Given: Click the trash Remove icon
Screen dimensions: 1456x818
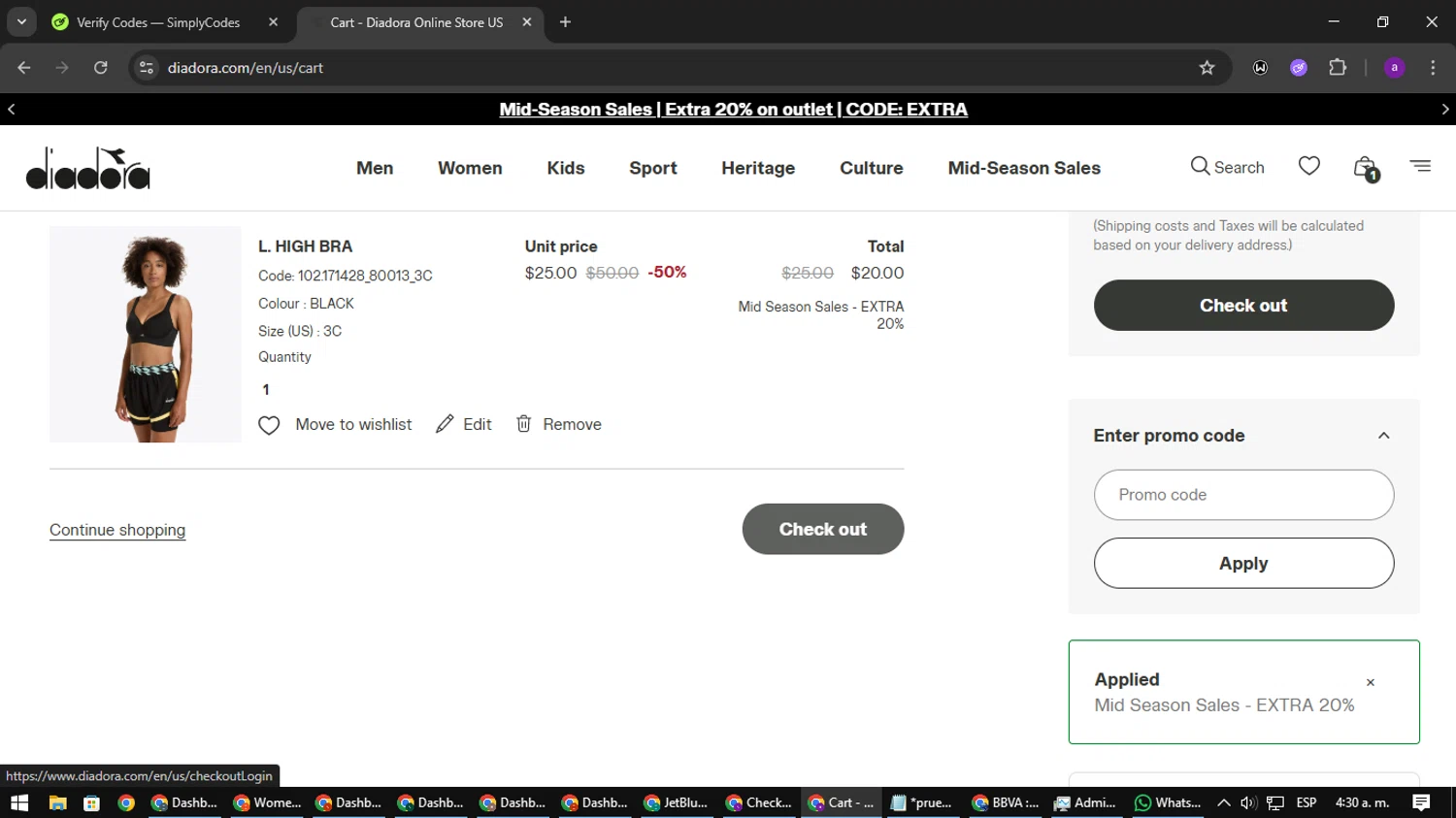Looking at the screenshot, I should tap(524, 424).
